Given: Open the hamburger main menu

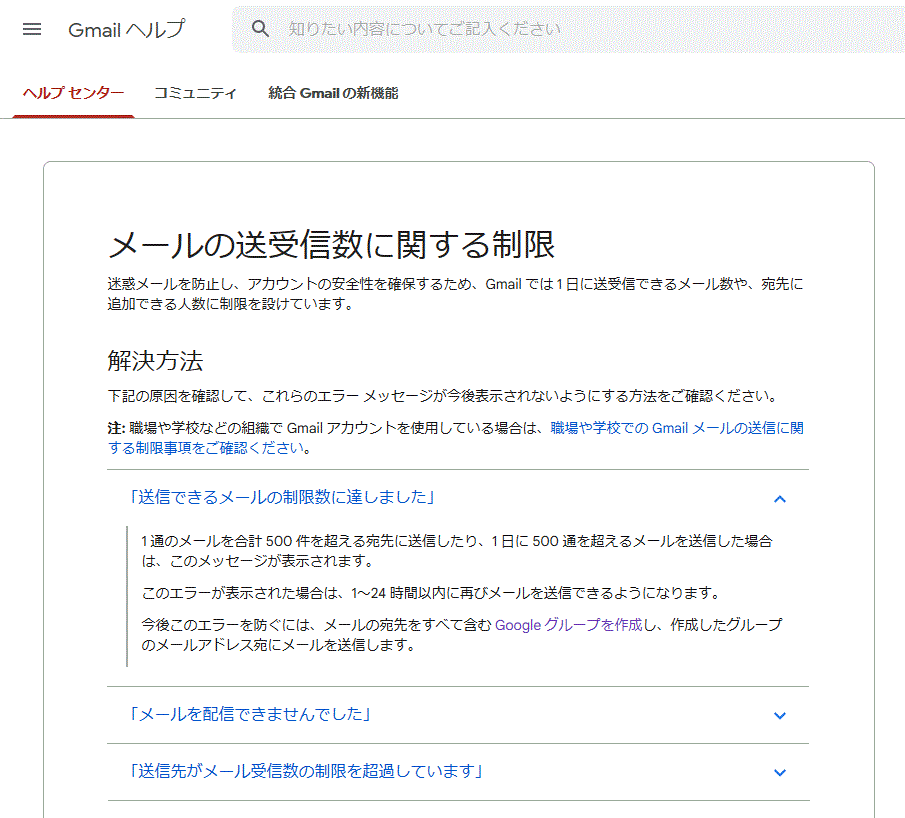Looking at the screenshot, I should pyautogui.click(x=32, y=29).
